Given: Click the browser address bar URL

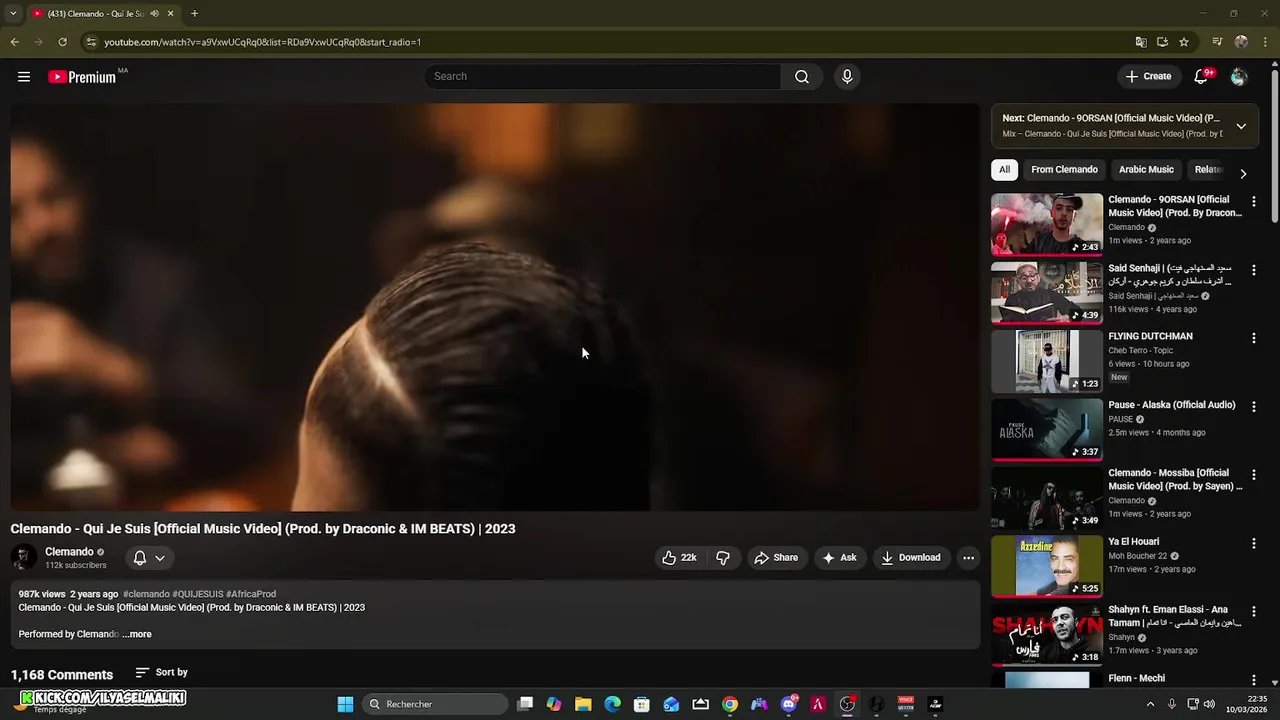Looking at the screenshot, I should pos(263,42).
